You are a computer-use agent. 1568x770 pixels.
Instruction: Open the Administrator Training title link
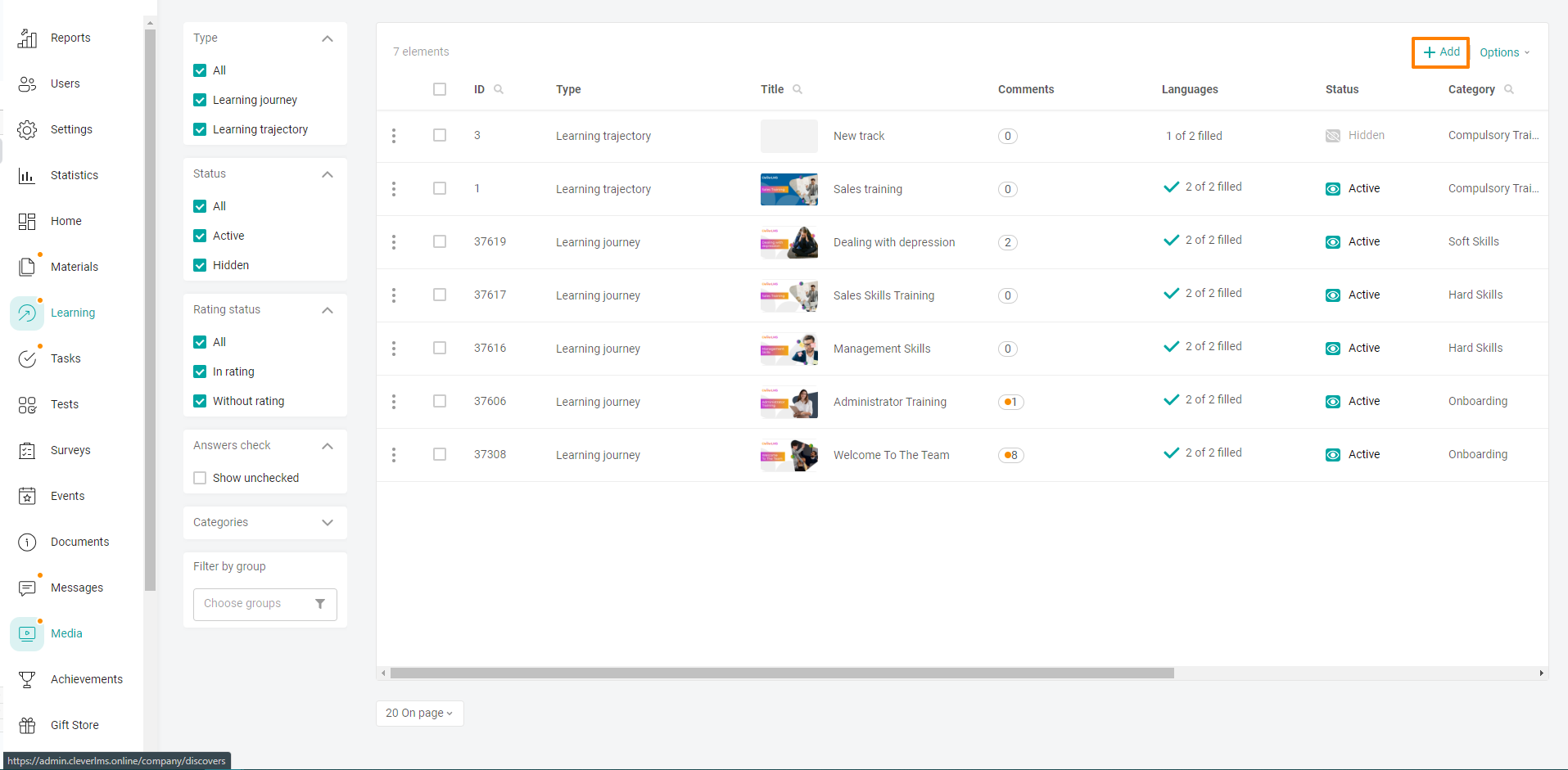890,402
